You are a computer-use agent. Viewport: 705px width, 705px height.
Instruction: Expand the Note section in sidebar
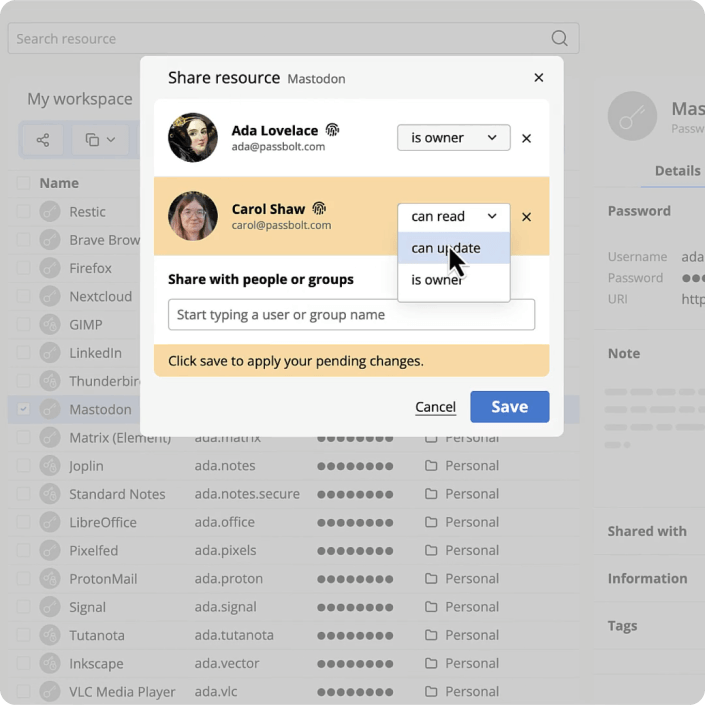624,353
